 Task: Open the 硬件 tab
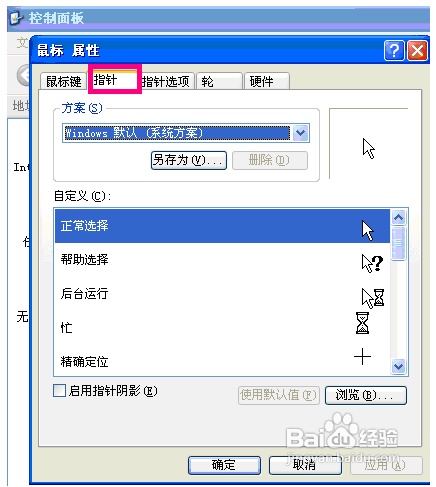267,81
